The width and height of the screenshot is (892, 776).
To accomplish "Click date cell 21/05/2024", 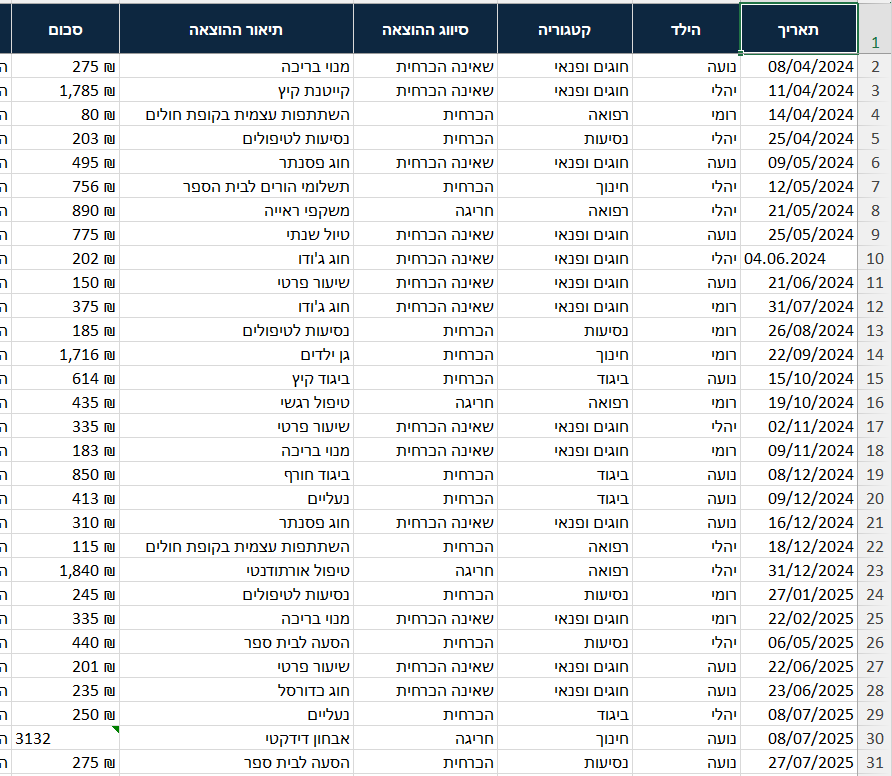I will coord(799,210).
